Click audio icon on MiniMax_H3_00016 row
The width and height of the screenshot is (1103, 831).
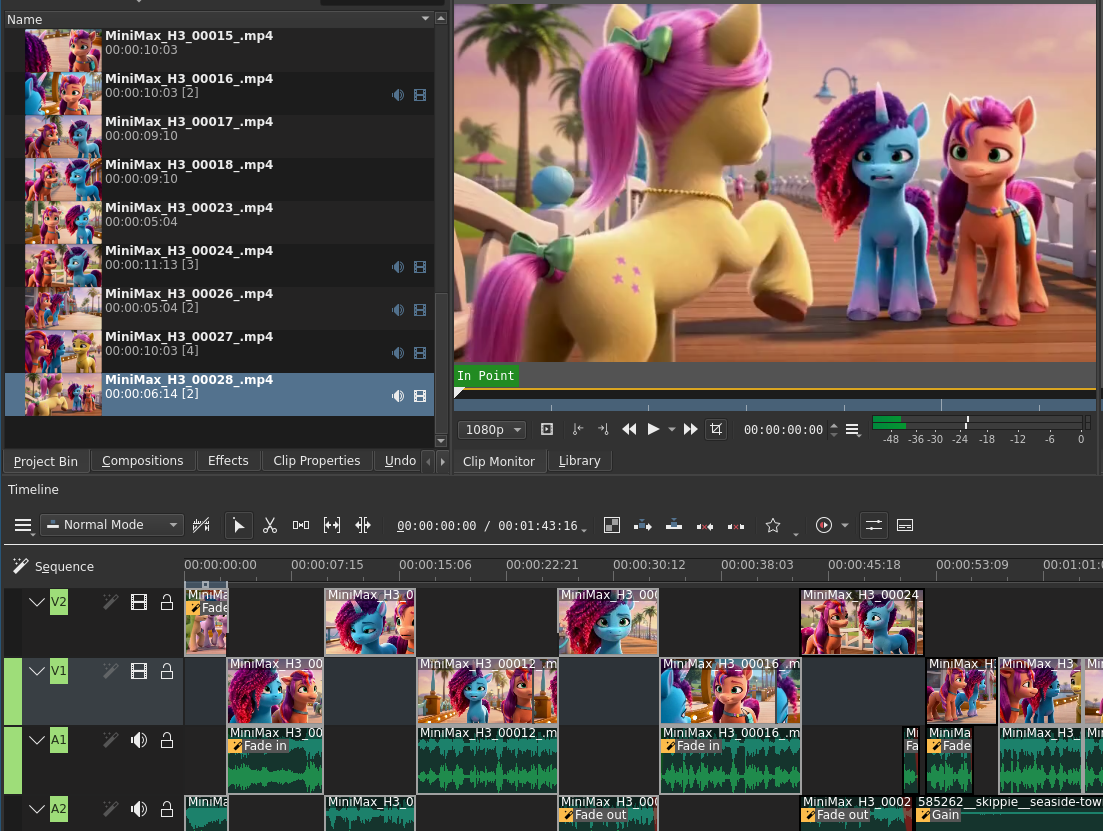click(x=398, y=95)
